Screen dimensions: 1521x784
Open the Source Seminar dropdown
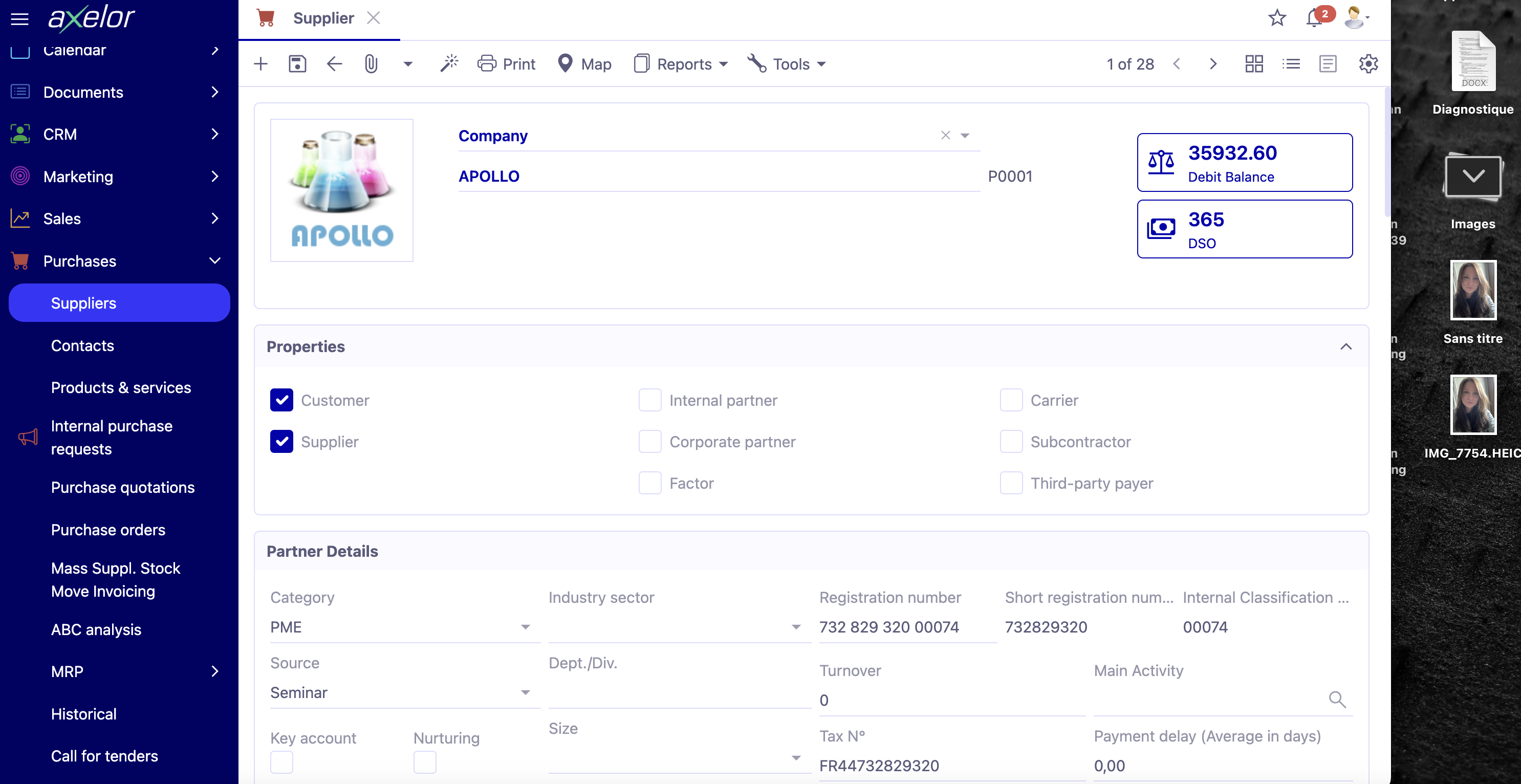tap(525, 692)
